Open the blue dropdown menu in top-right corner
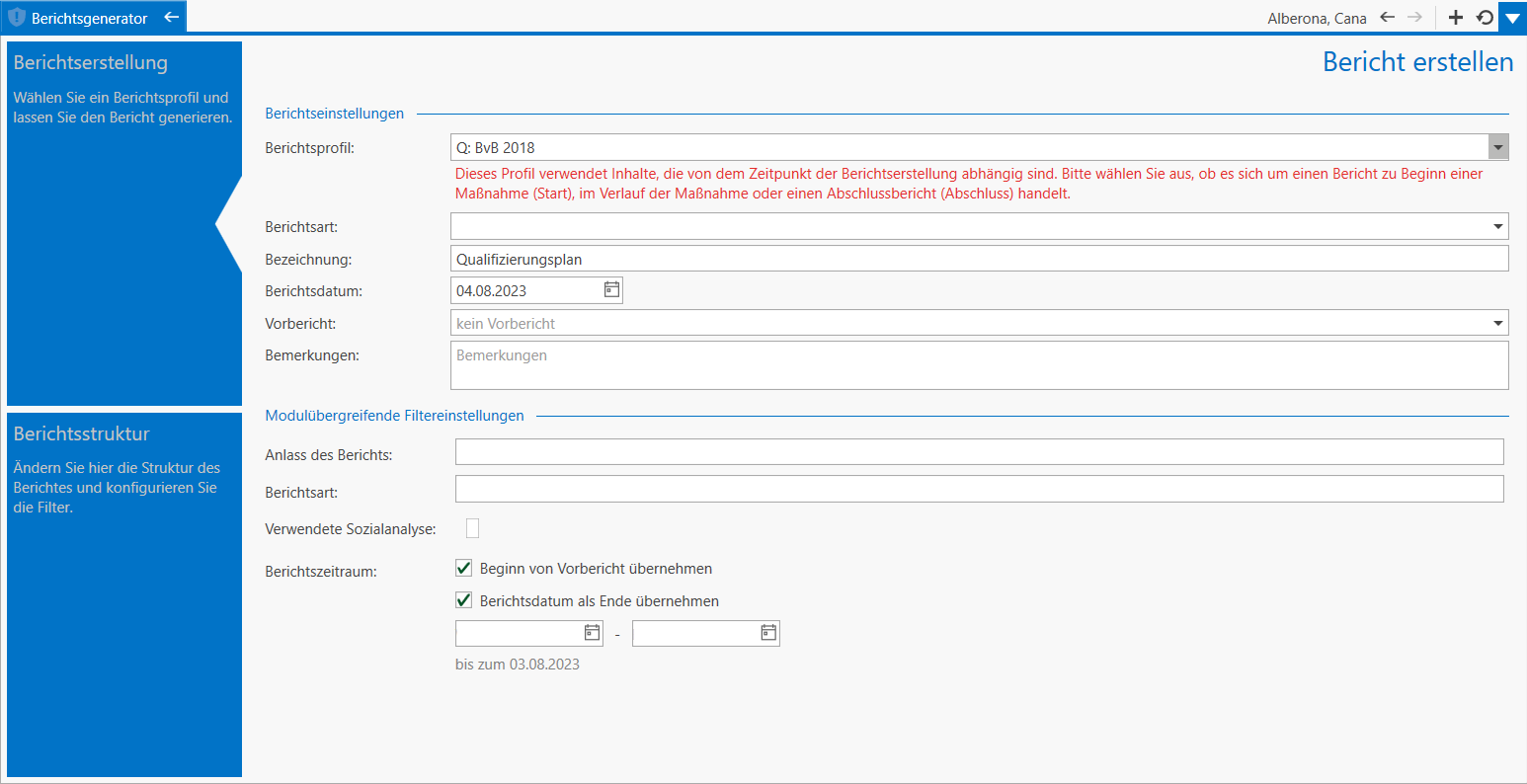 click(x=1512, y=18)
